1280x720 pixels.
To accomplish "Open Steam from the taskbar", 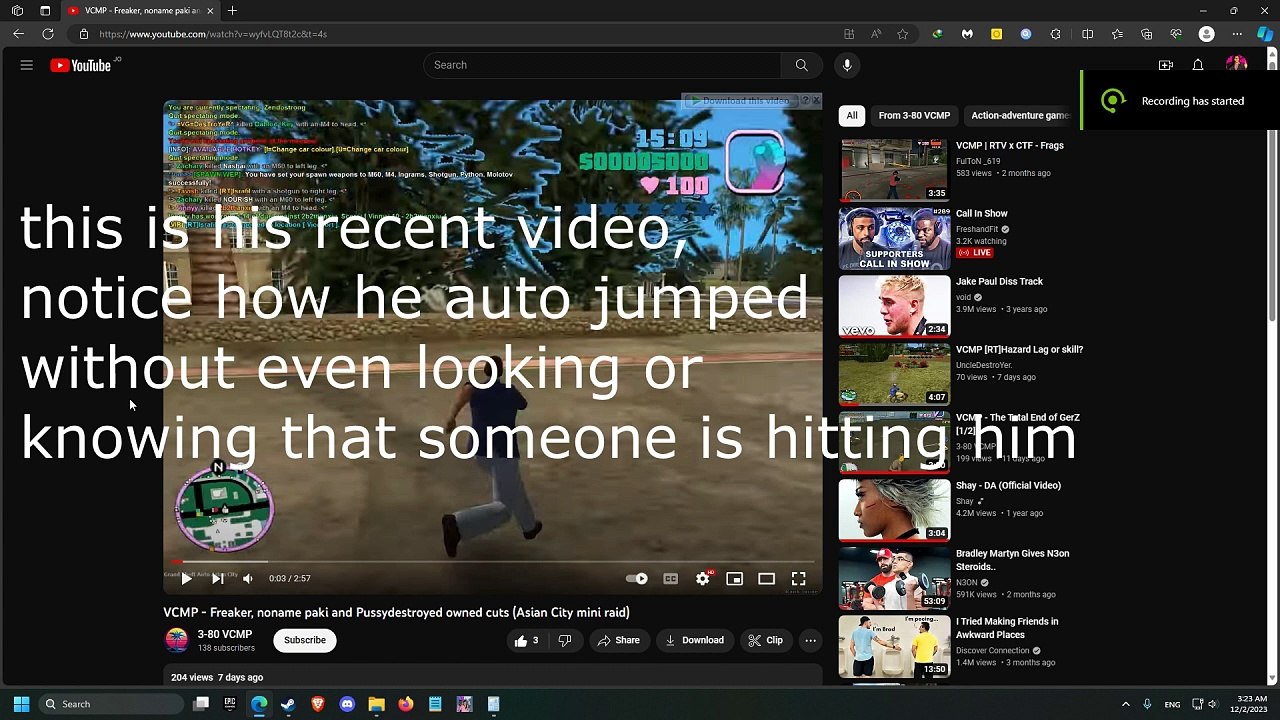I will point(288,704).
